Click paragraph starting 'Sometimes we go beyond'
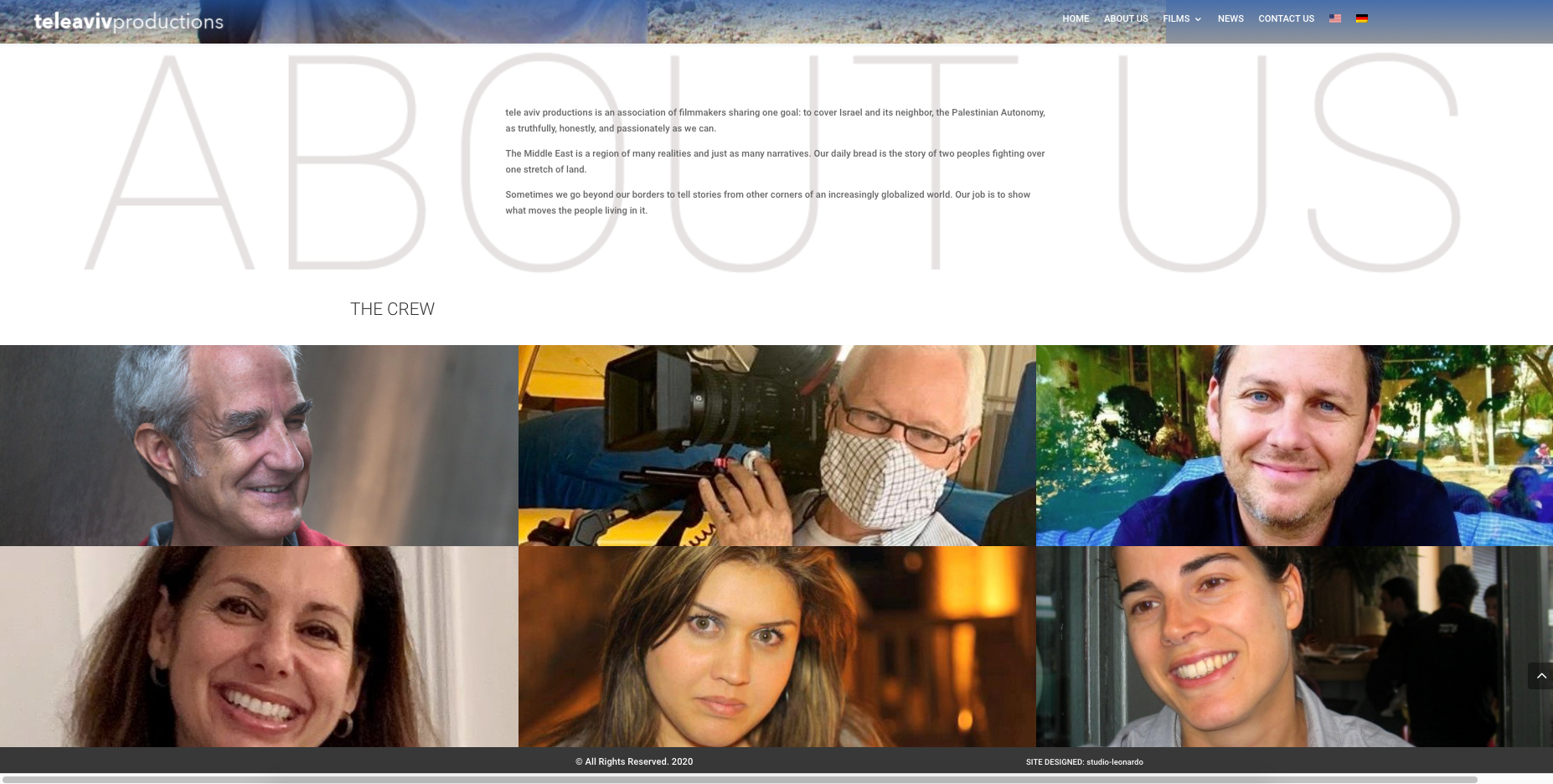This screenshot has width=1553, height=784. 767,202
